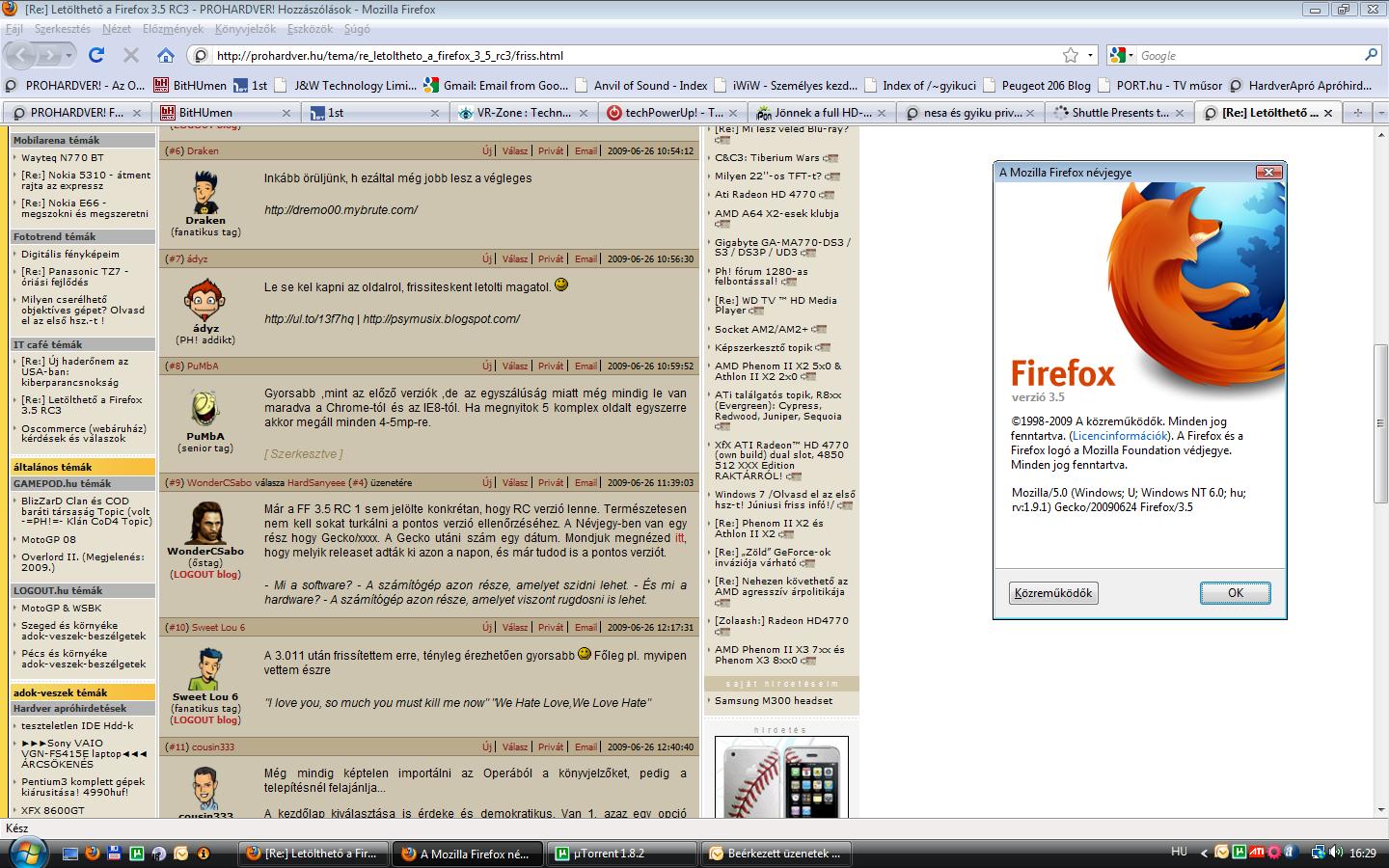Click the iPhone advertisement image

pyautogui.click(x=782, y=777)
